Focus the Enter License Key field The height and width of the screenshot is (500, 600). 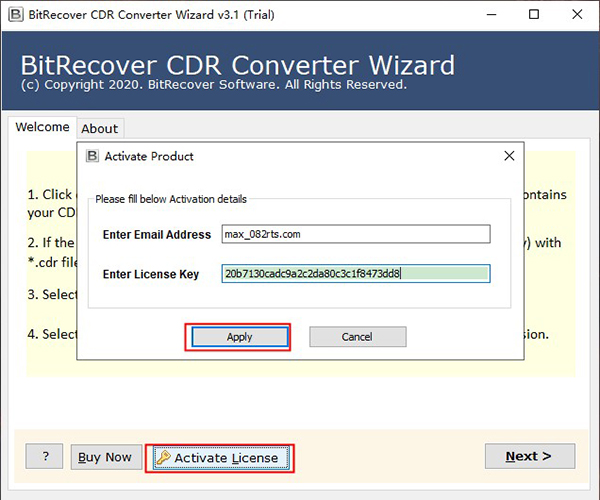click(x=356, y=274)
